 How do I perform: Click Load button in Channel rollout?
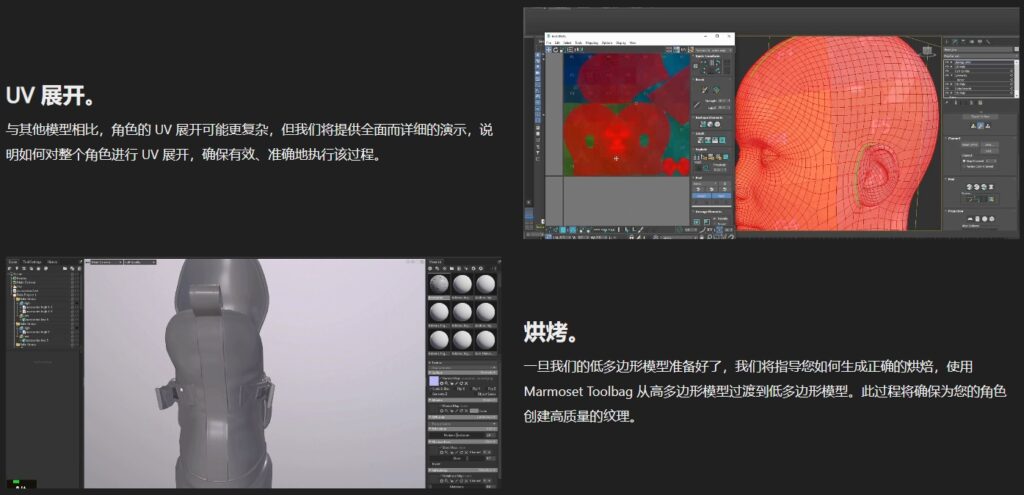[x=989, y=150]
